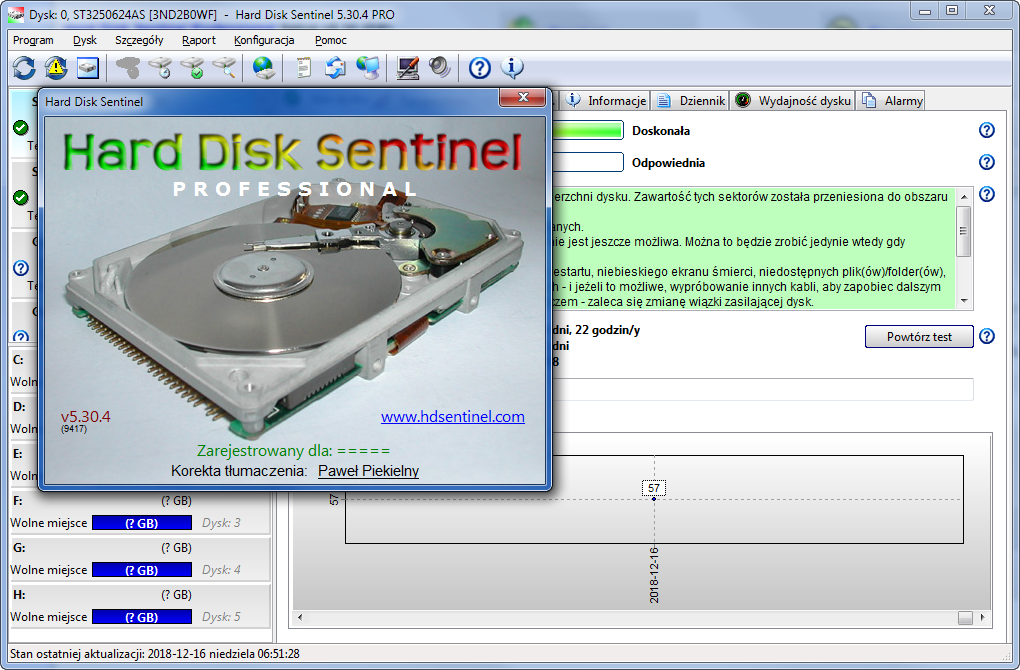
Task: Click the help icon next to Doskonała
Action: pos(987,130)
